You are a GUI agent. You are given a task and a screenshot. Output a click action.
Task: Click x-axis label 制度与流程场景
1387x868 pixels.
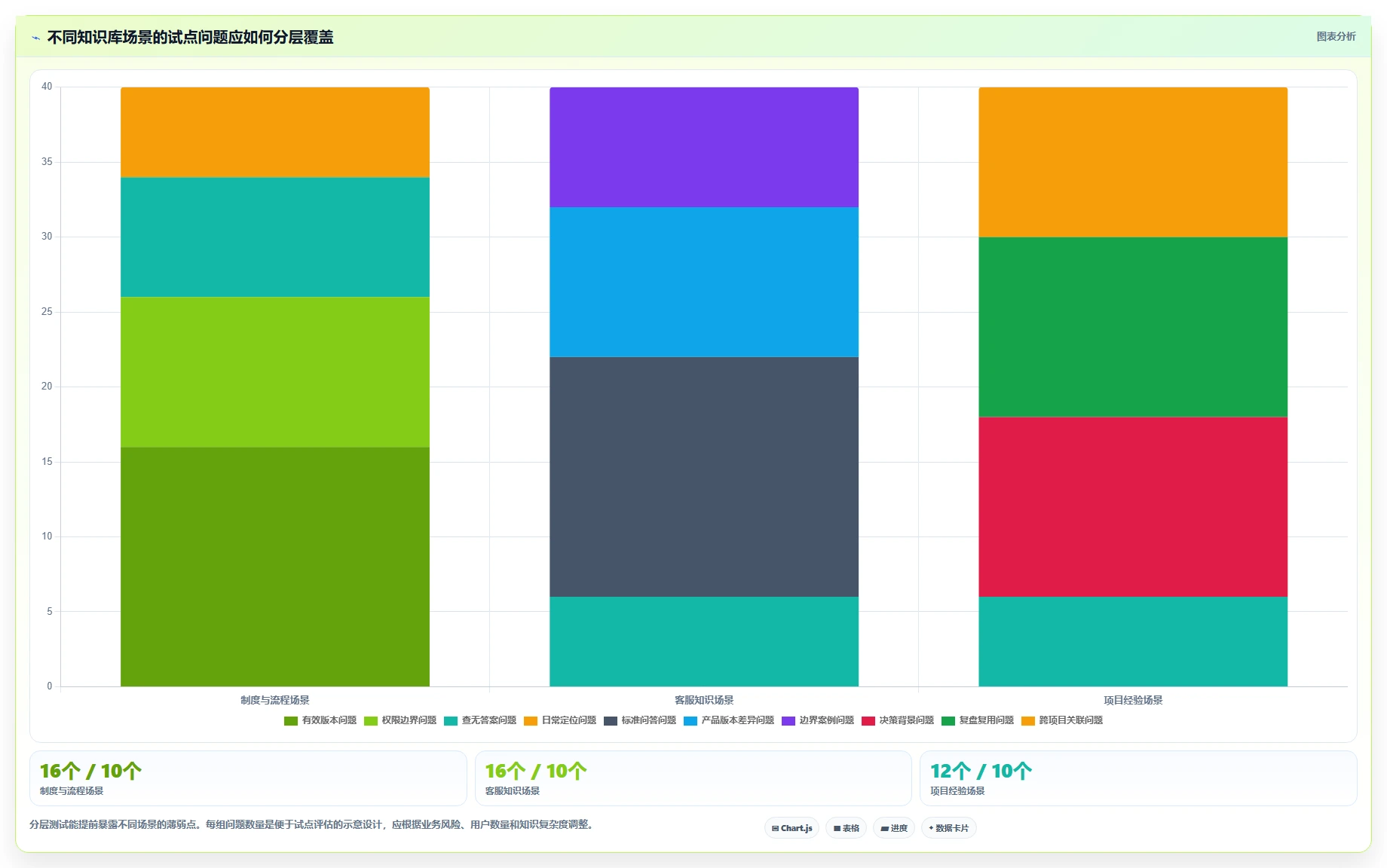(275, 700)
